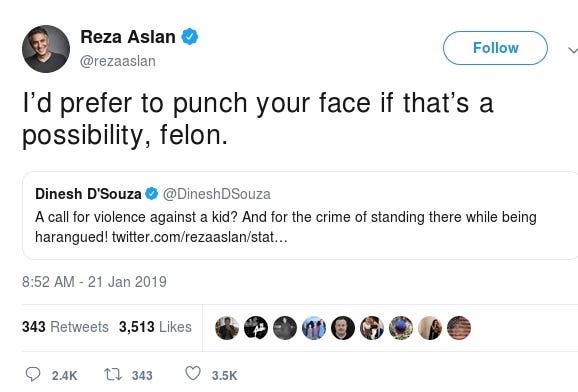Click Dinesh D'Souza's verified badge

(x=152, y=194)
